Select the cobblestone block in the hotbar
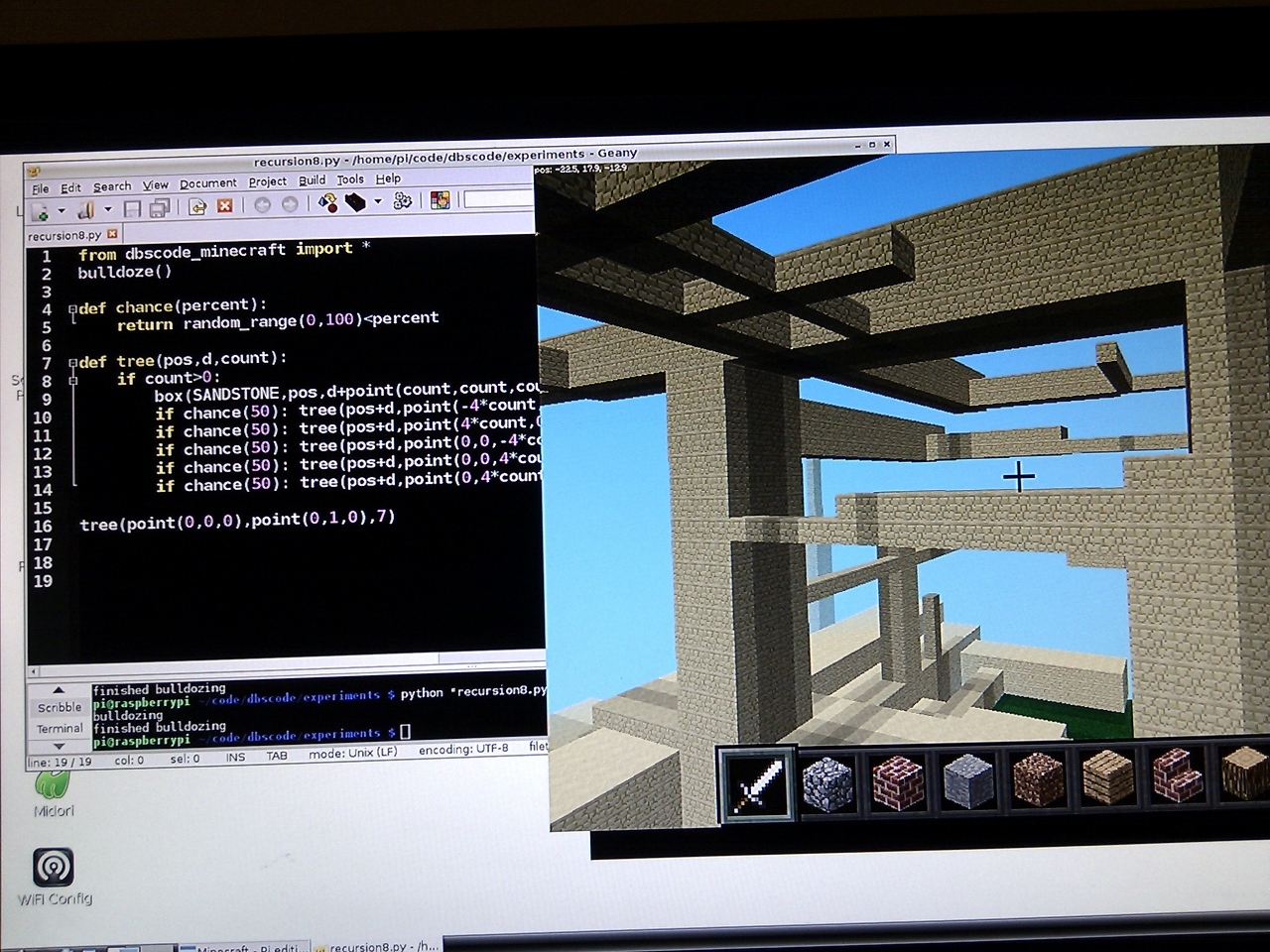Screen dimensions: 1270x952 tap(827, 784)
